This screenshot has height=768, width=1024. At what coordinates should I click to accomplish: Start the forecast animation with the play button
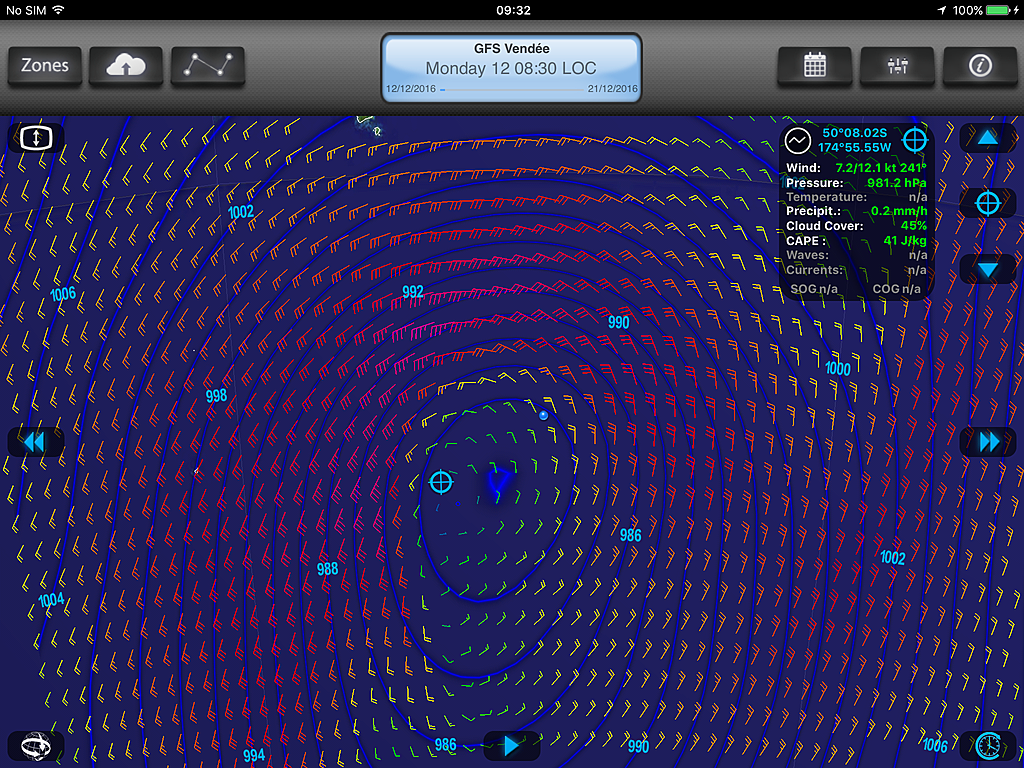(x=511, y=745)
